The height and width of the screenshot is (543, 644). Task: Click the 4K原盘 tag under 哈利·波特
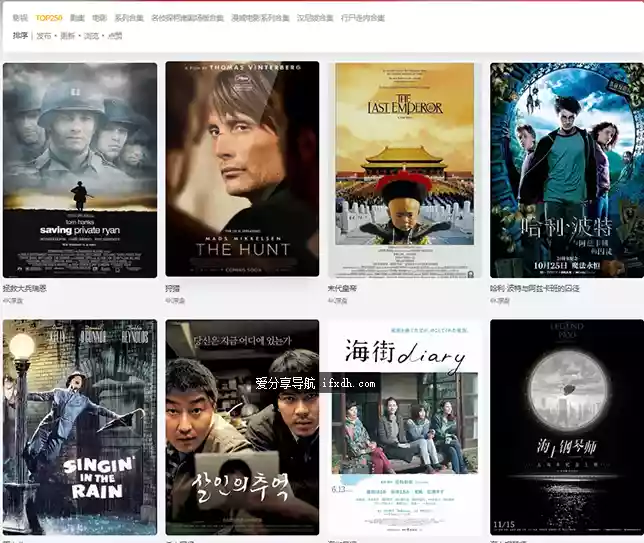pyautogui.click(x=500, y=301)
